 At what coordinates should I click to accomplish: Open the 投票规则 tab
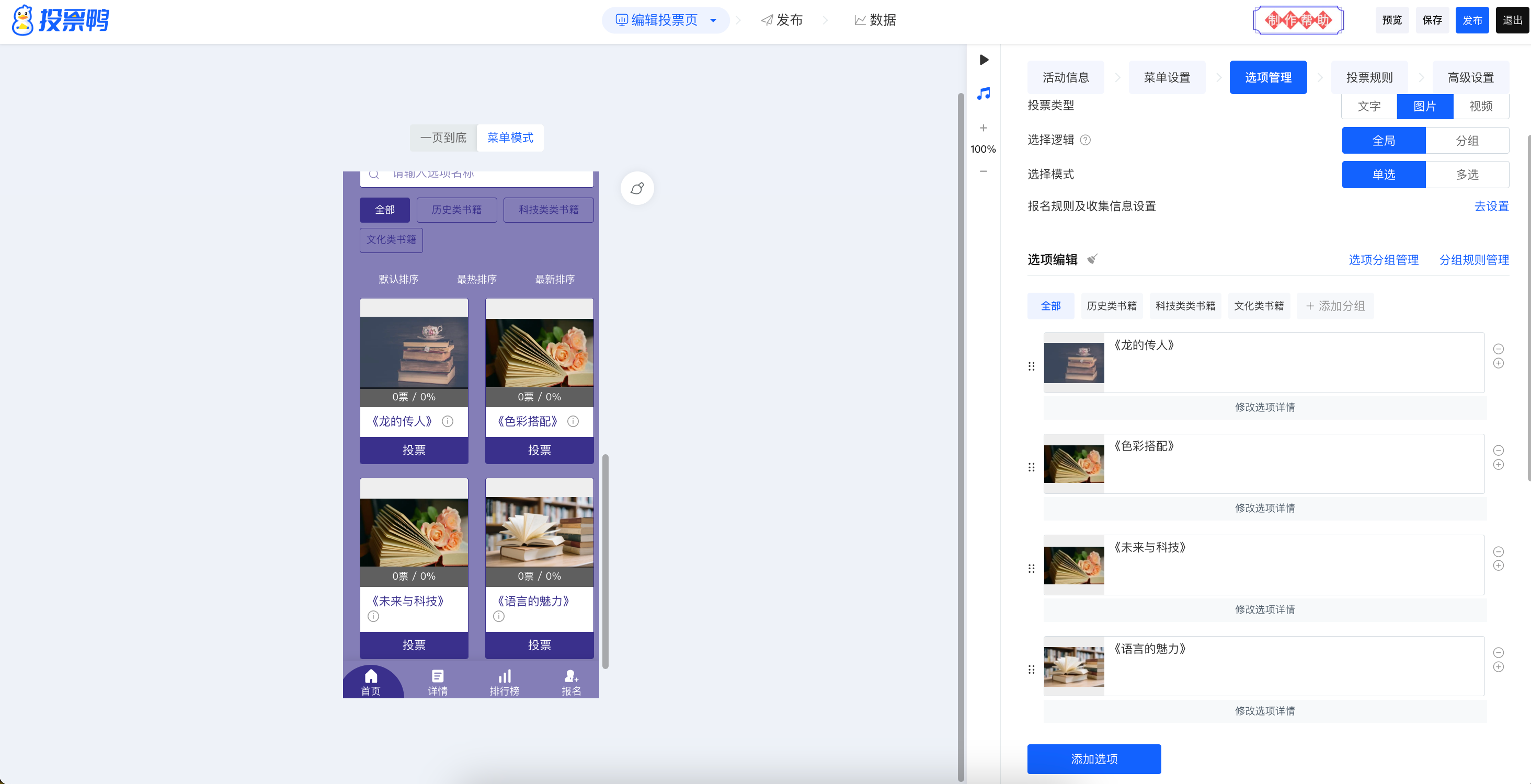[x=1369, y=77]
